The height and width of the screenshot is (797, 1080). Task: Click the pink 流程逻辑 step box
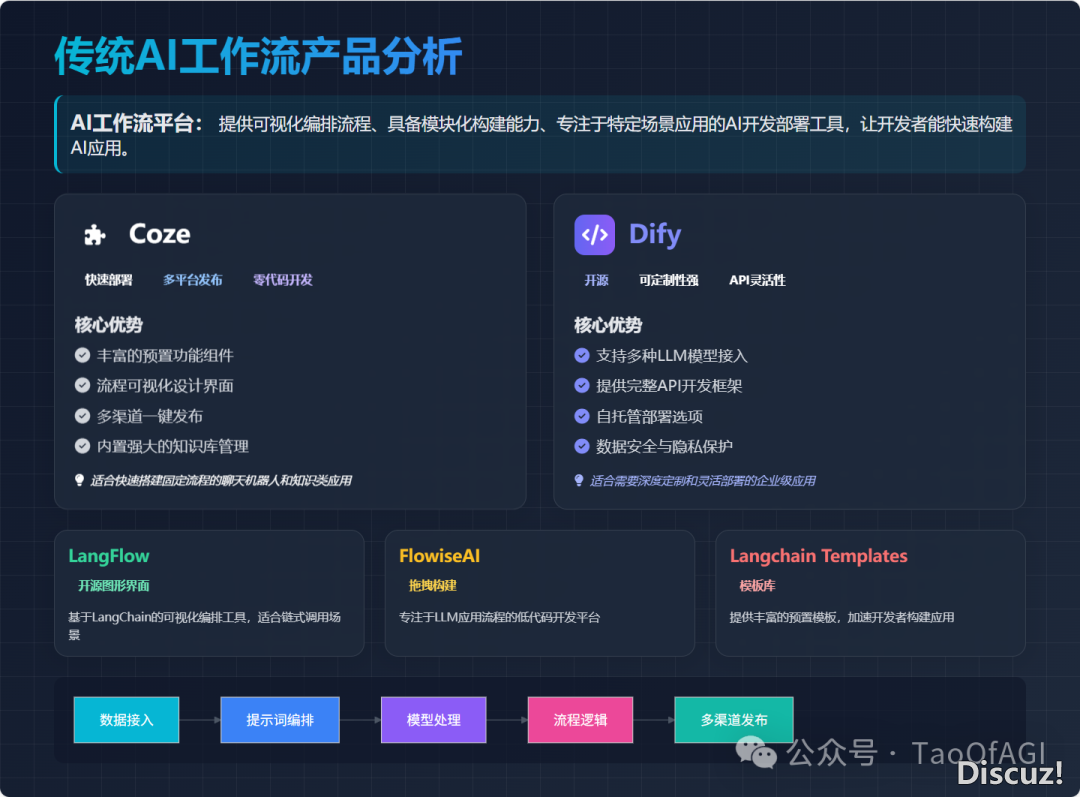coord(580,720)
